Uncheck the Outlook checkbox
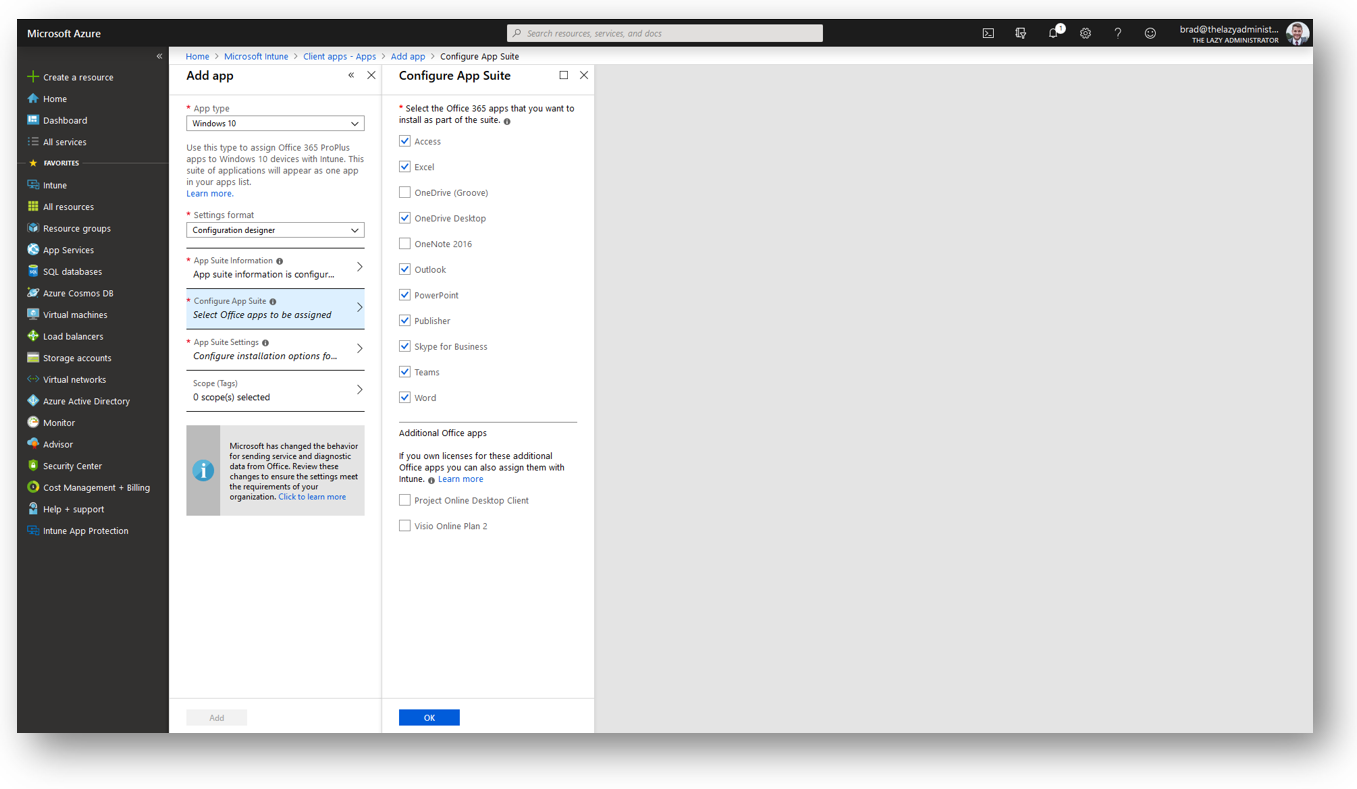 tap(405, 269)
